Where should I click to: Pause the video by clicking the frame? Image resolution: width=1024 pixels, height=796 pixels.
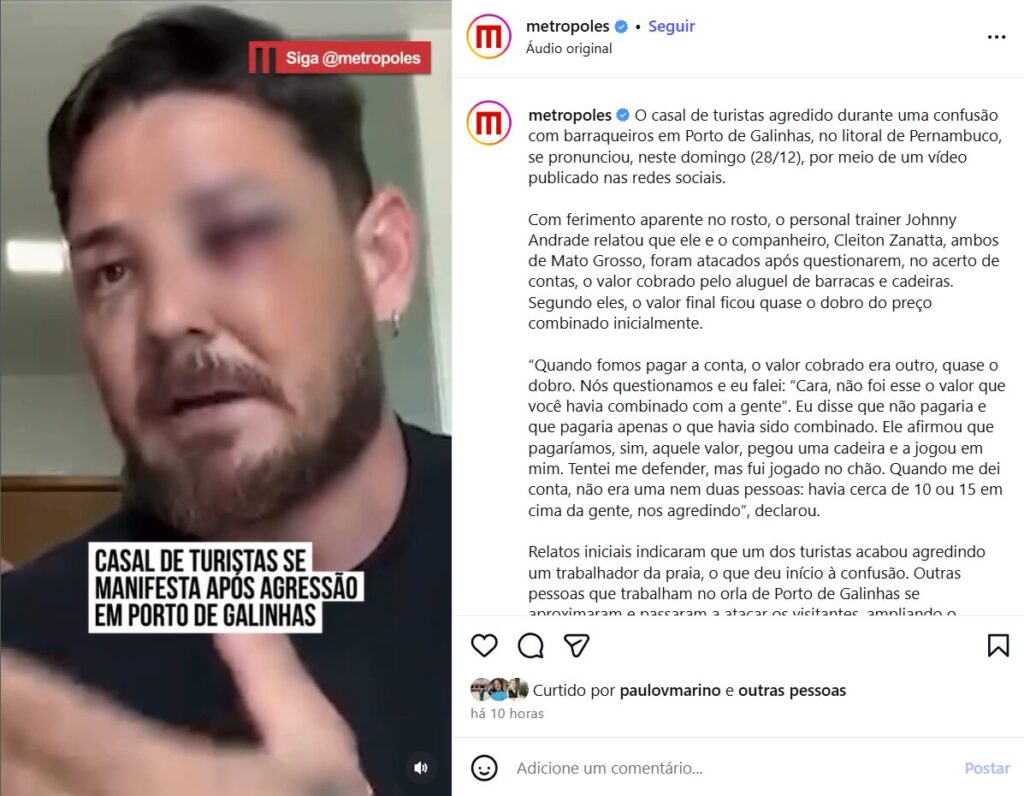tap(225, 398)
